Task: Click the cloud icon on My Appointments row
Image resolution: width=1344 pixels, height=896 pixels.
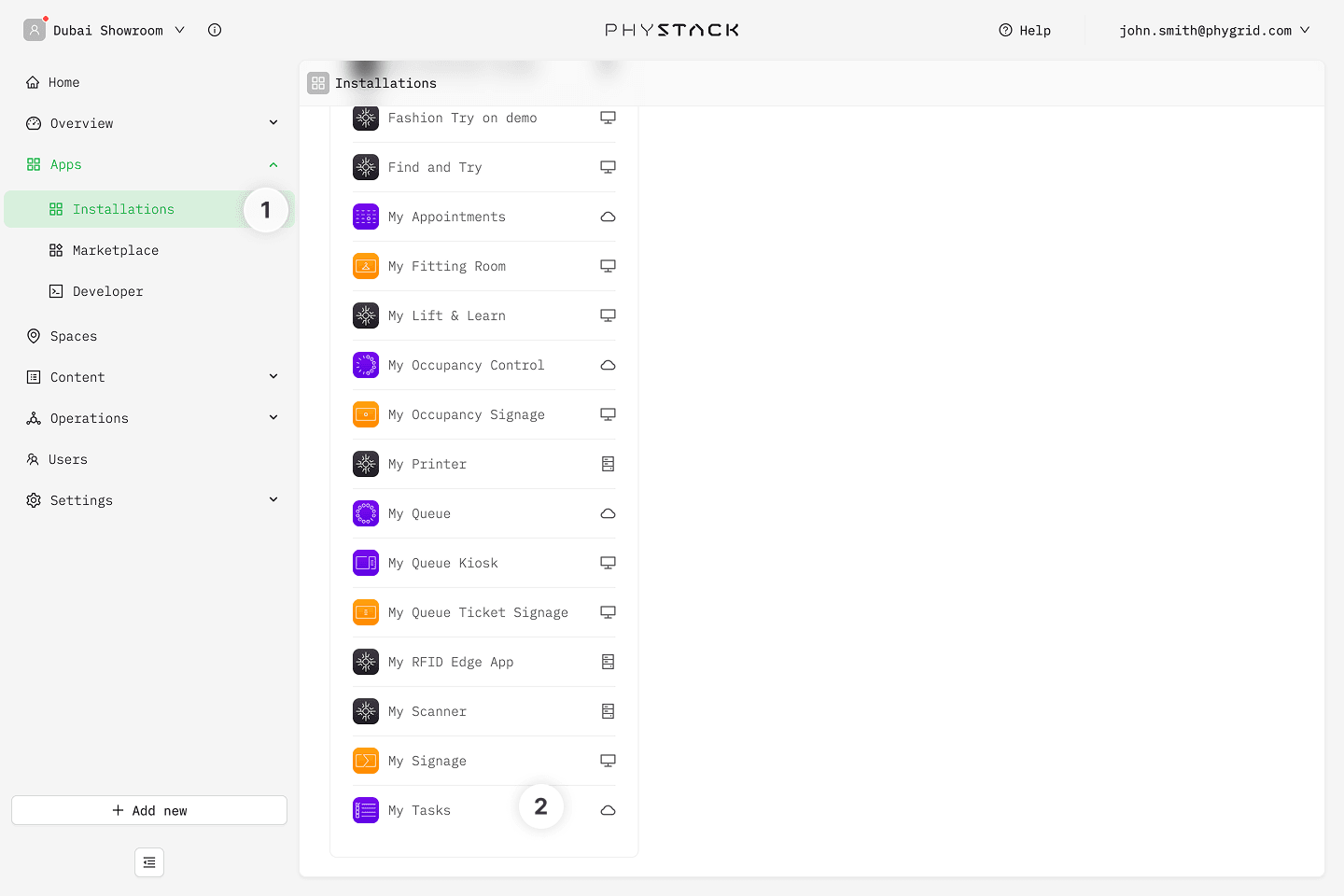Action: point(608,217)
